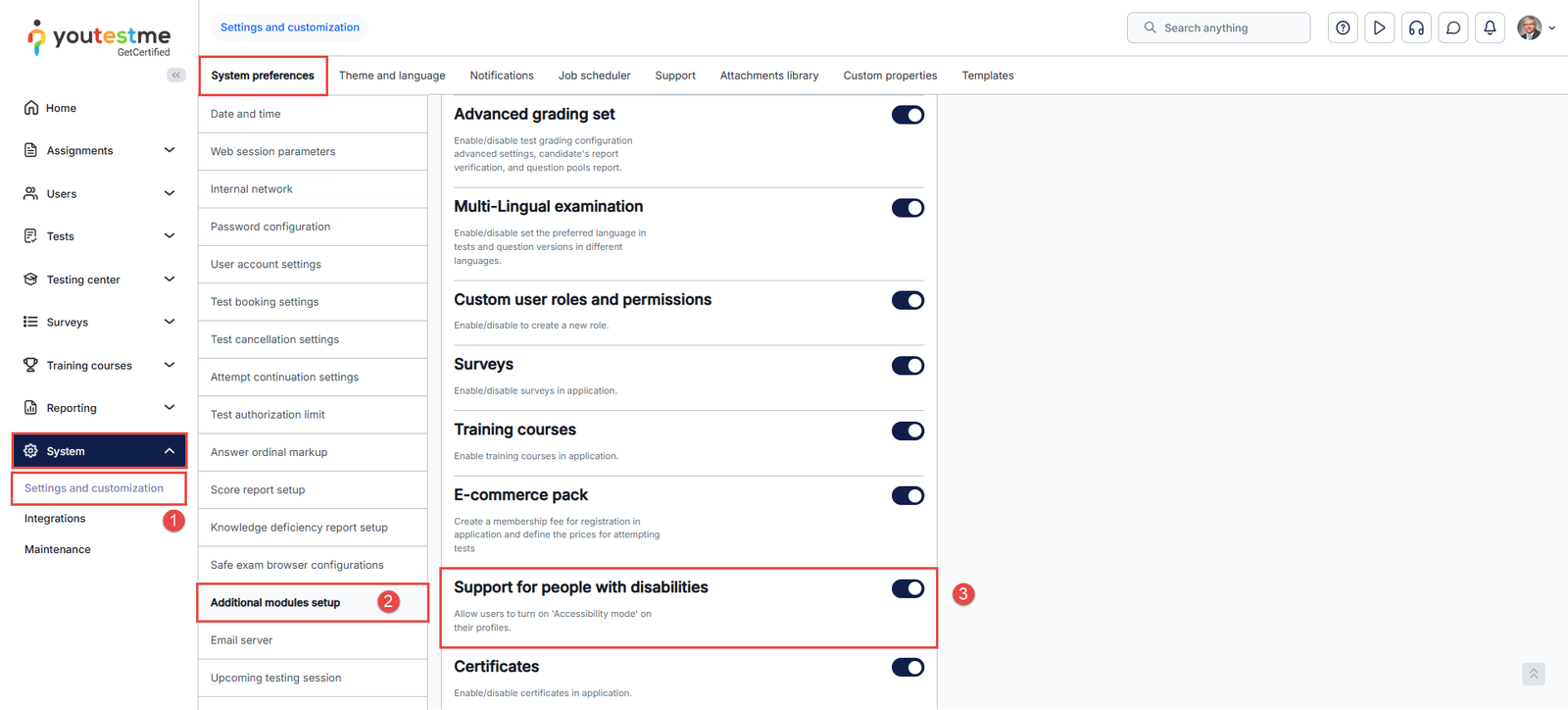
Task: Click the scroll-to-top arrow button
Action: tap(1534, 674)
